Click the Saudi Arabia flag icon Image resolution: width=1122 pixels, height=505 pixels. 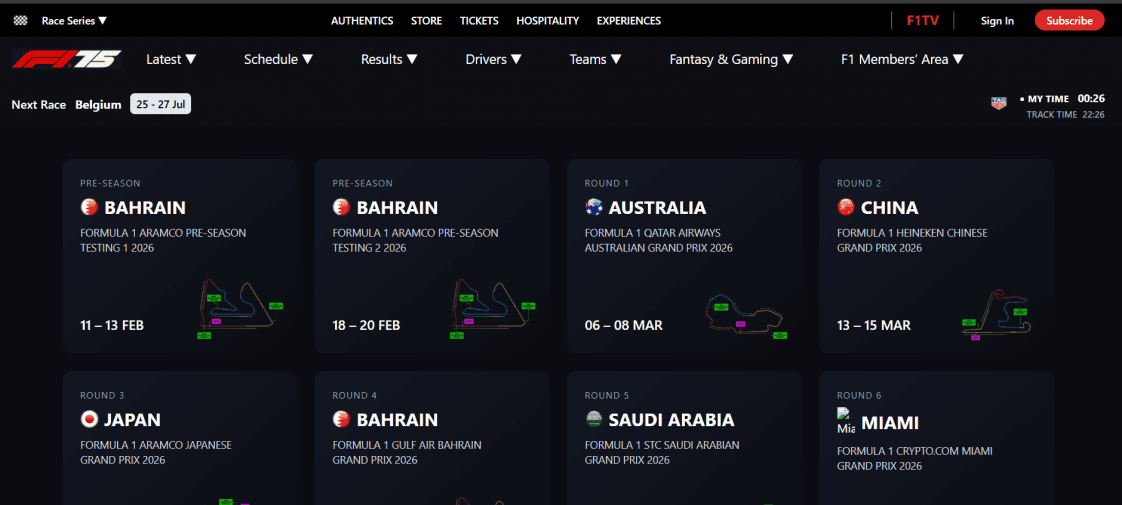pos(593,419)
